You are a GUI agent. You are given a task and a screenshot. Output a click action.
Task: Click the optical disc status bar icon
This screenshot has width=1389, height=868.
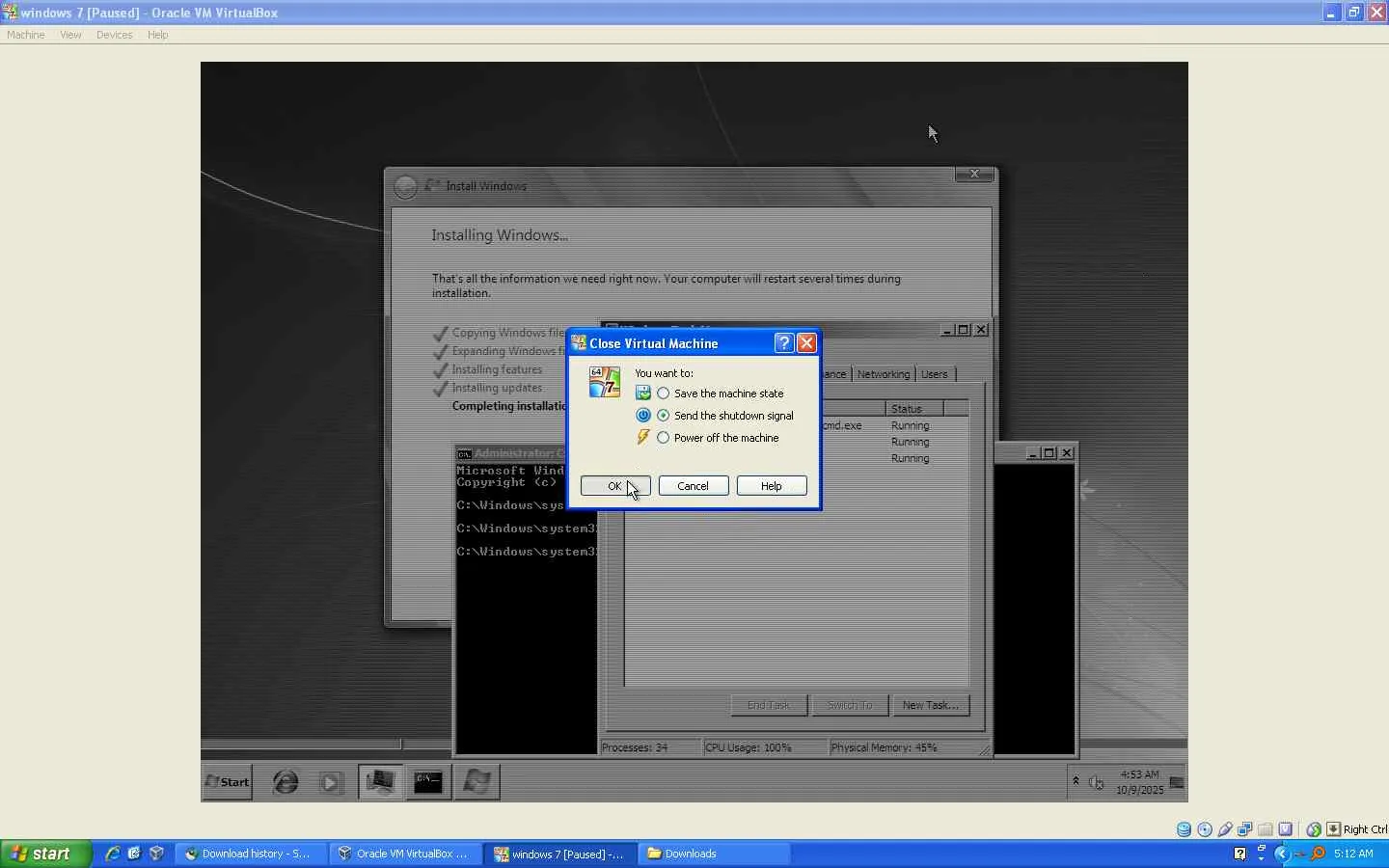click(1205, 829)
